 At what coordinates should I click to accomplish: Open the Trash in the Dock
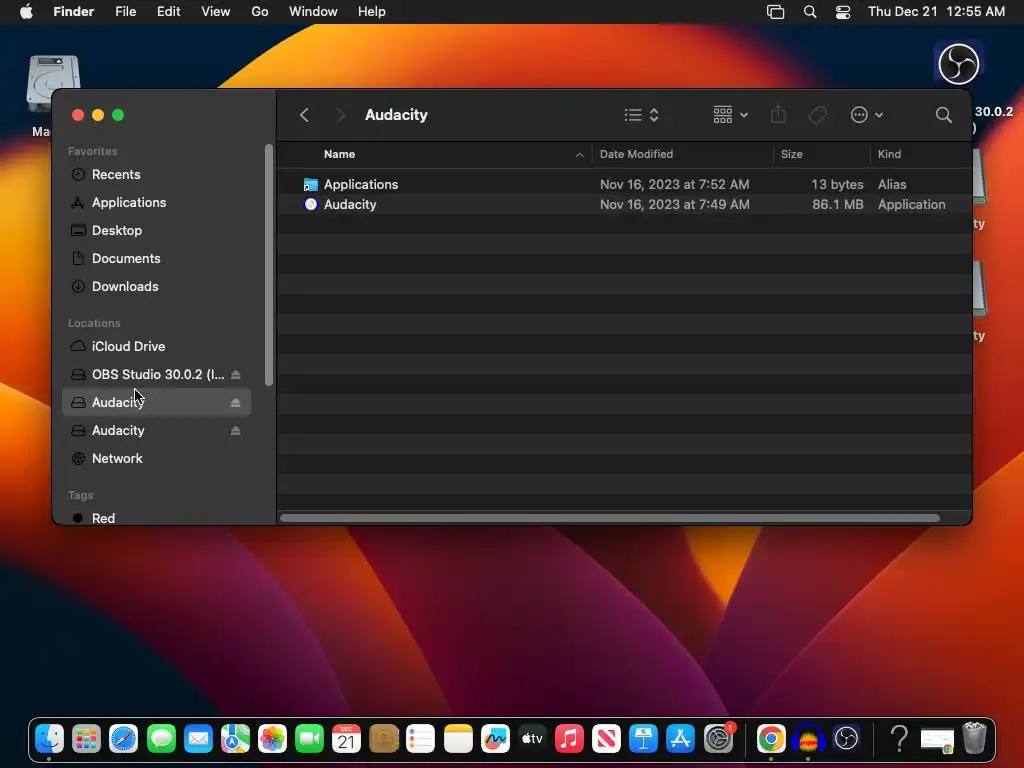click(x=974, y=738)
